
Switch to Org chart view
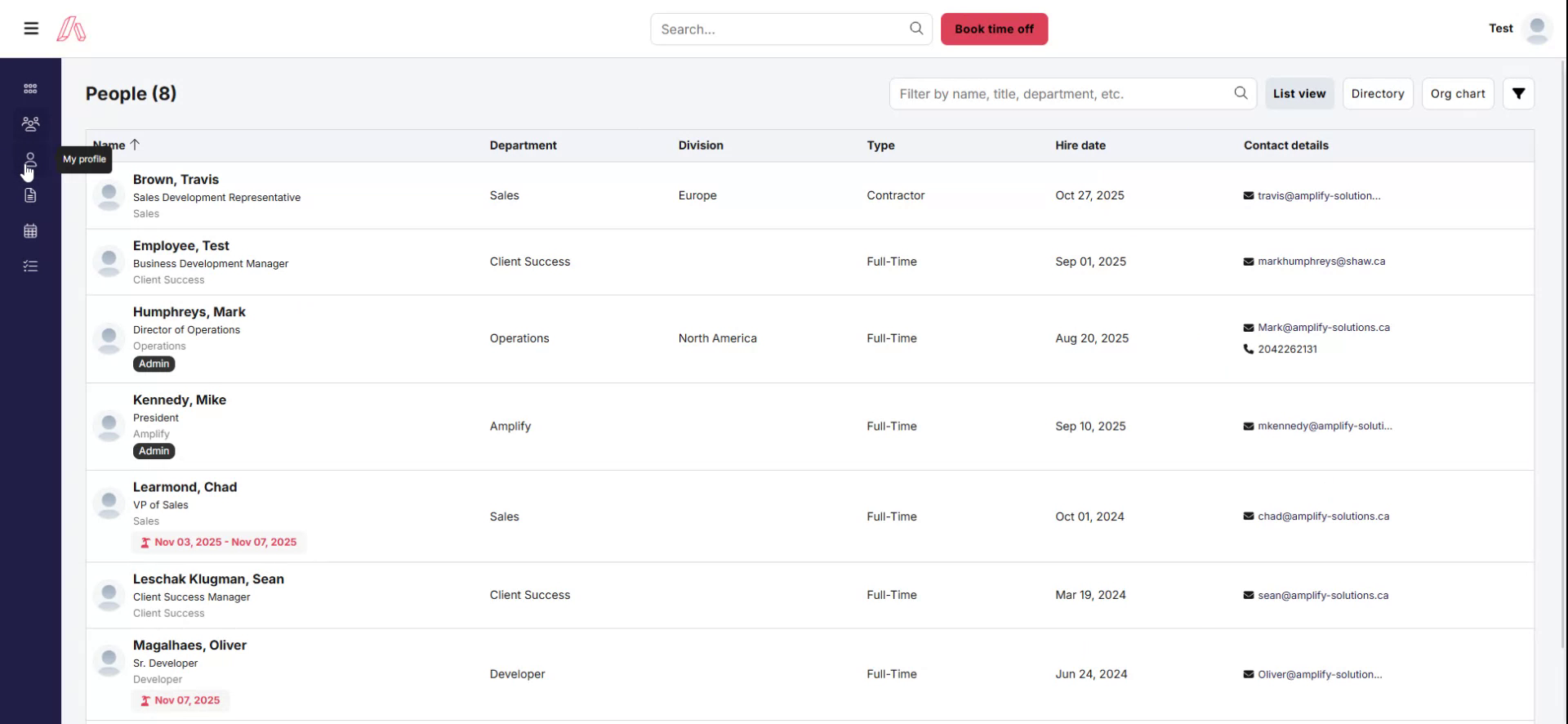click(1458, 94)
